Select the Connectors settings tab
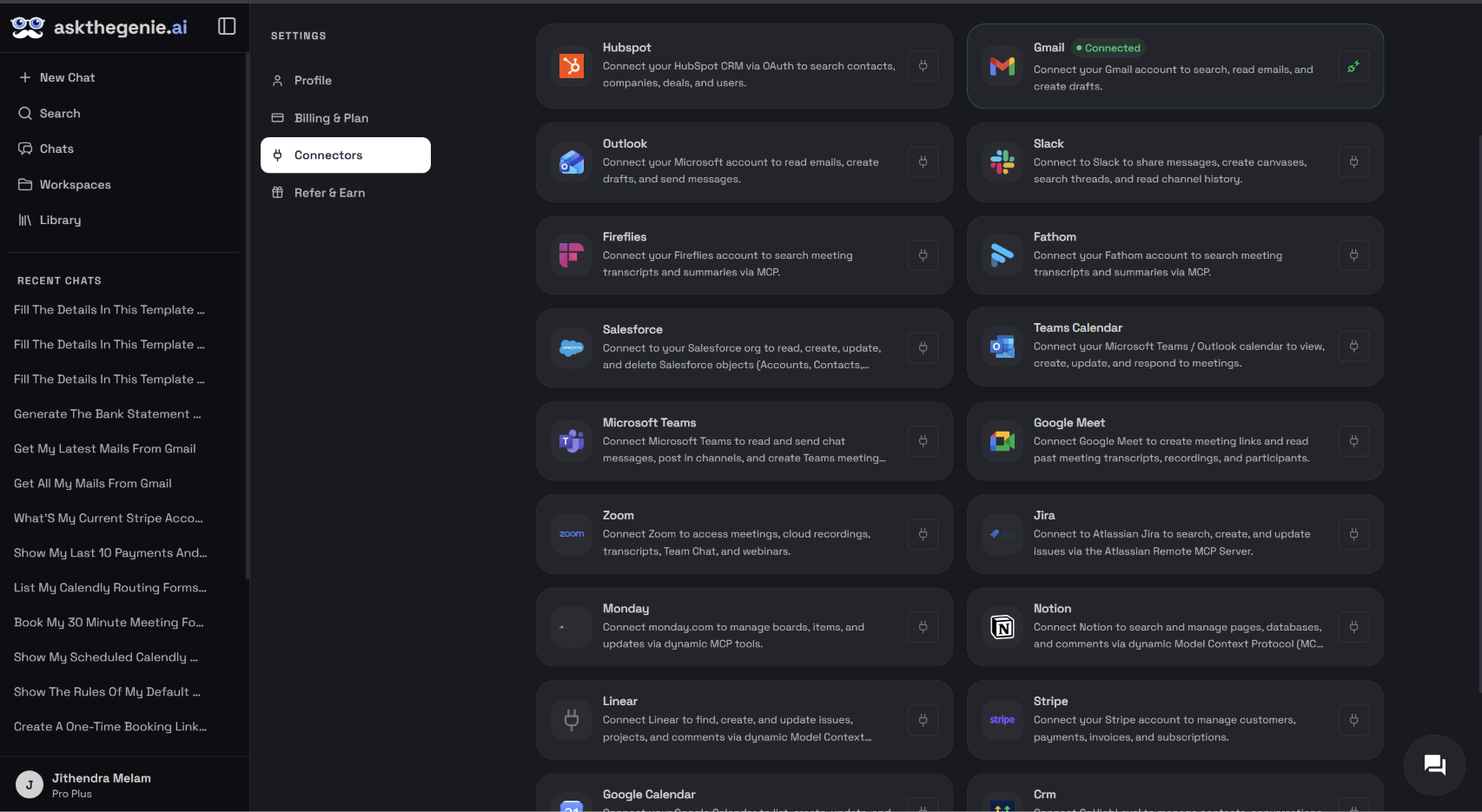This screenshot has height=812, width=1482. [x=346, y=155]
